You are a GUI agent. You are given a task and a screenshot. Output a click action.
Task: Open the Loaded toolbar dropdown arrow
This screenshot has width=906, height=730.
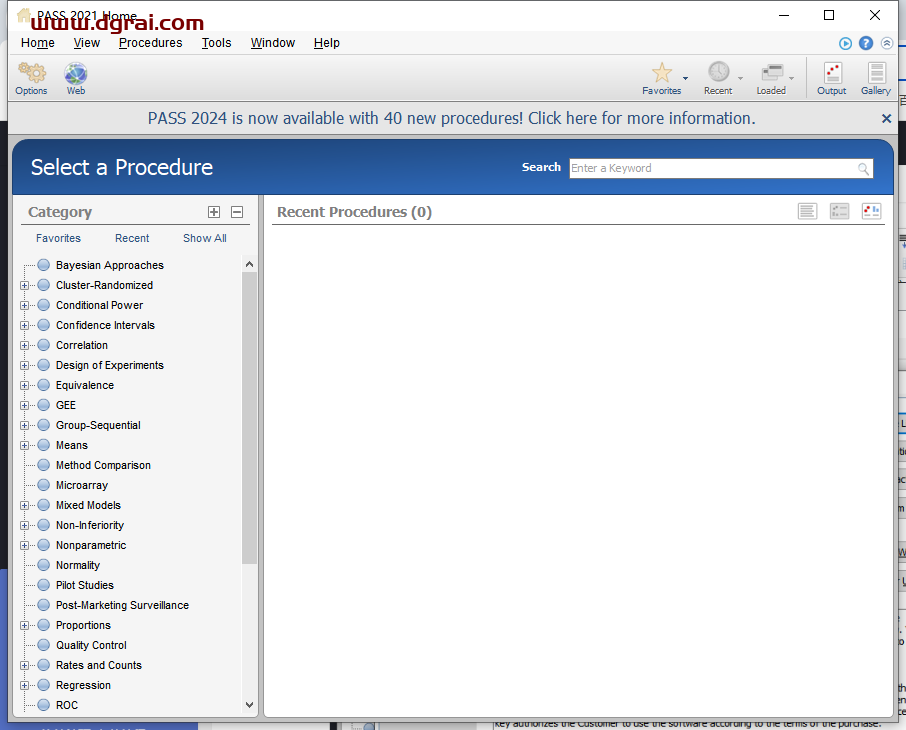pos(792,79)
